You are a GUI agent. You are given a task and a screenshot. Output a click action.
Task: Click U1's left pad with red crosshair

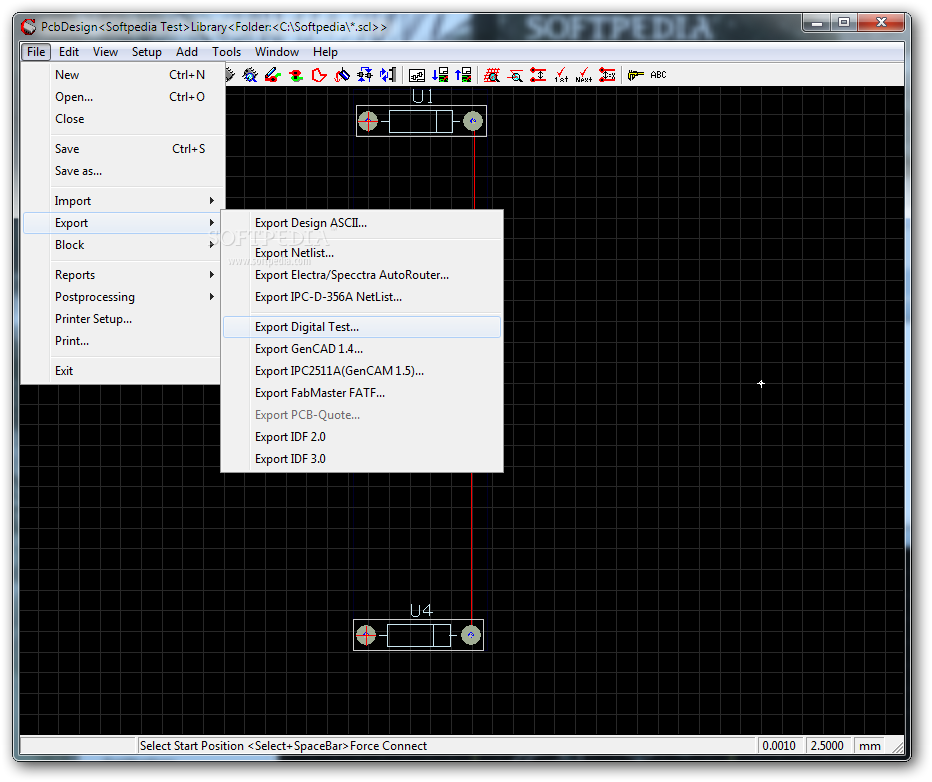coord(368,121)
